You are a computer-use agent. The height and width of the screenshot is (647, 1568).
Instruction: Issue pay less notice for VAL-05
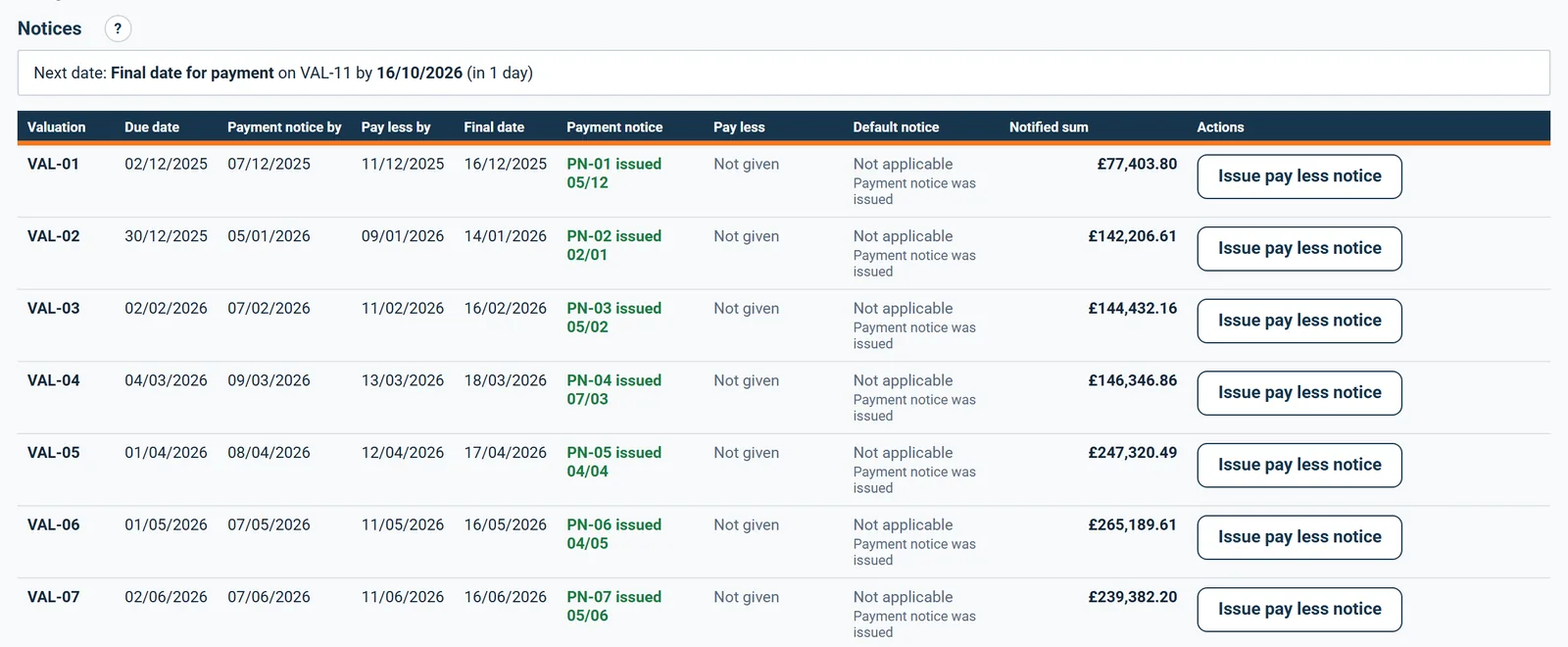coord(1299,465)
